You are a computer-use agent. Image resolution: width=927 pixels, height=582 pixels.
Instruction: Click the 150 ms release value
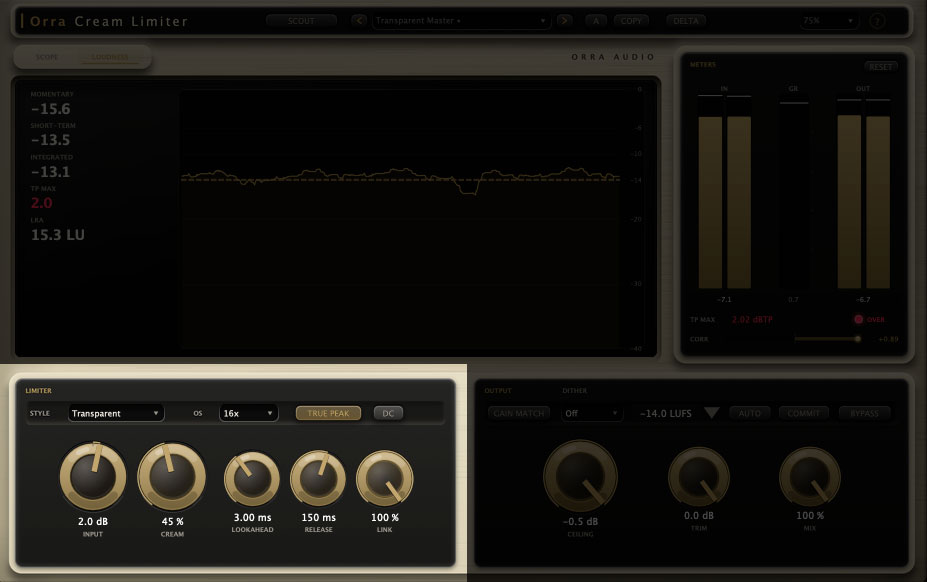coord(319,518)
